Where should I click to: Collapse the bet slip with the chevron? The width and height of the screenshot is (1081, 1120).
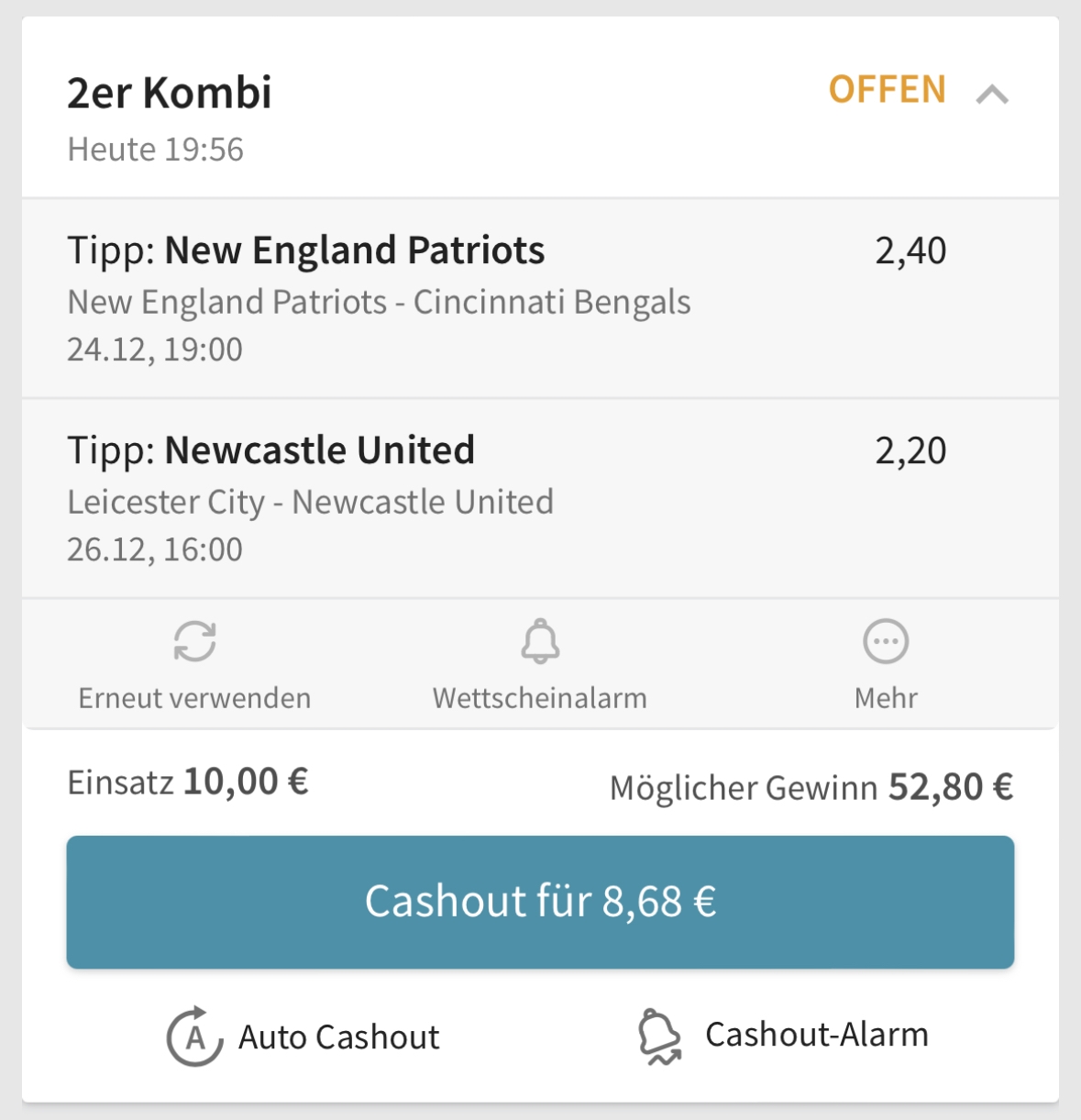pos(992,94)
